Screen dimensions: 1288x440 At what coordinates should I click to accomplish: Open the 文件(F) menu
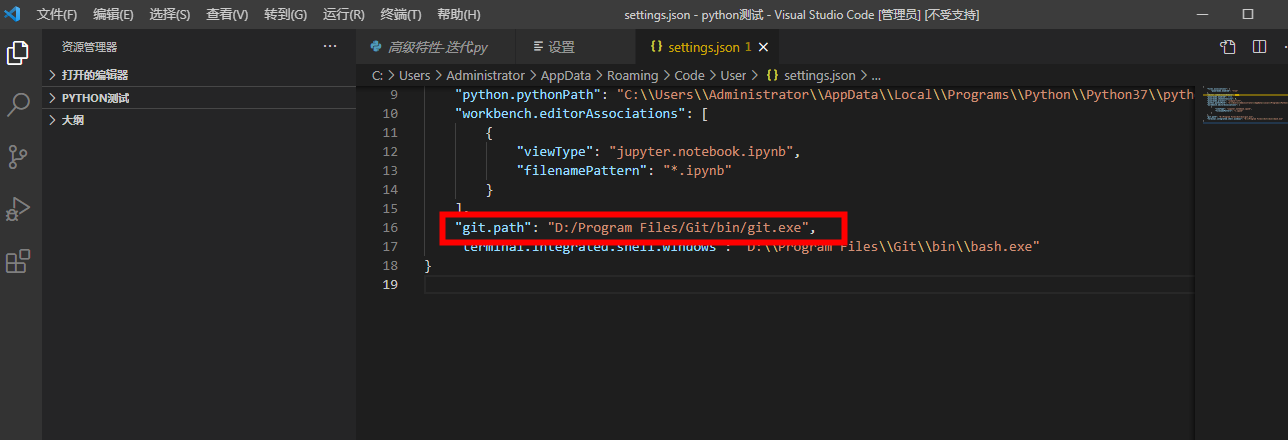57,15
